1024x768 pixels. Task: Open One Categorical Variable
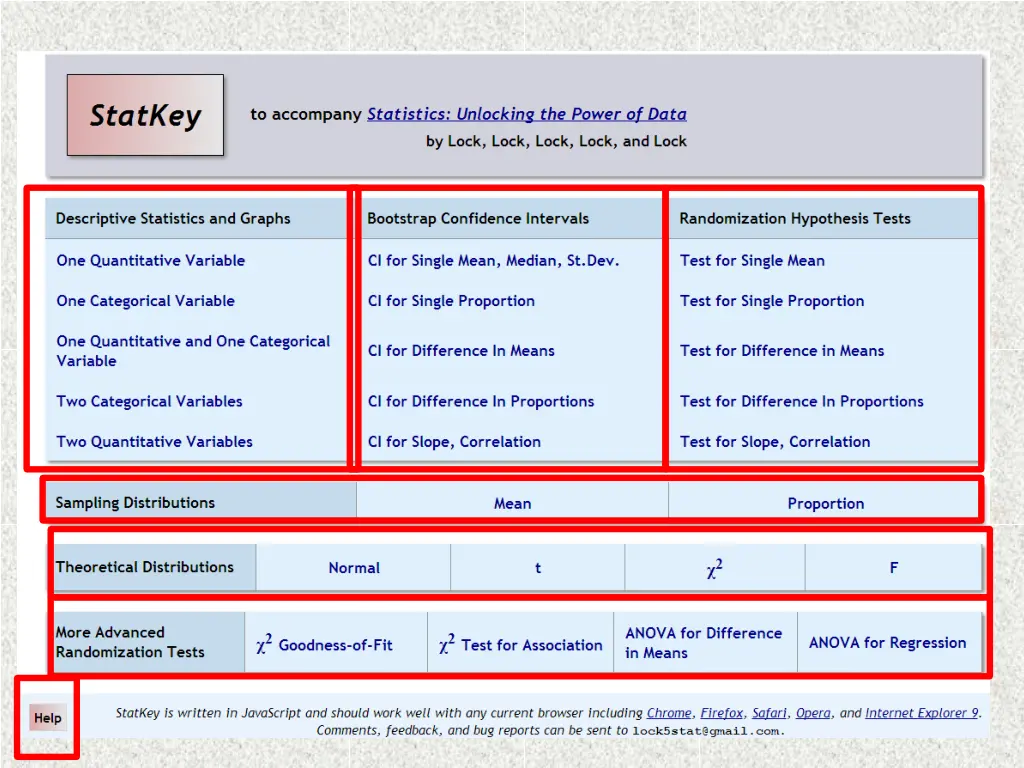pyautogui.click(x=145, y=301)
